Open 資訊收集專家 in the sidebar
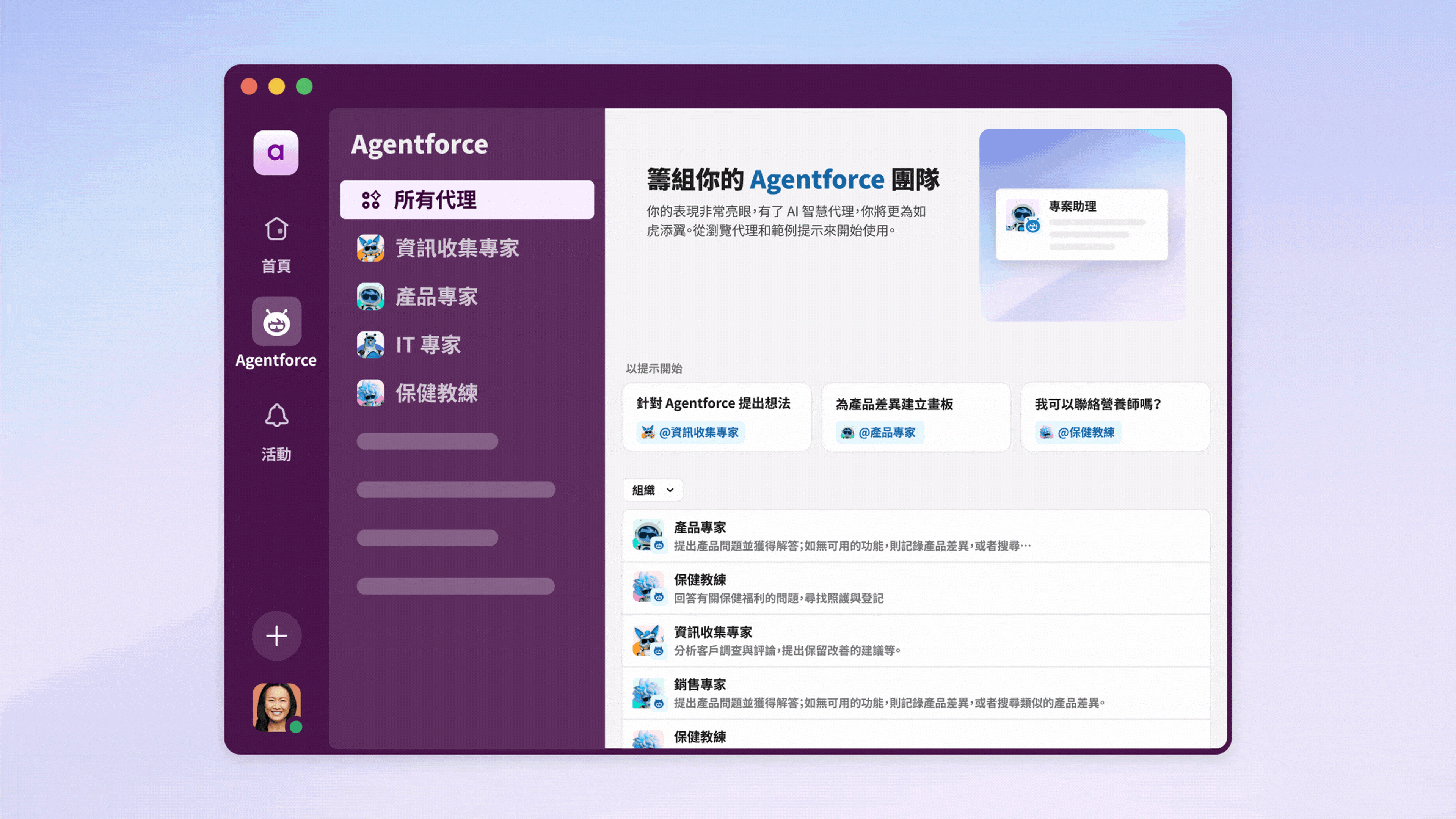1456x819 pixels. coord(467,248)
